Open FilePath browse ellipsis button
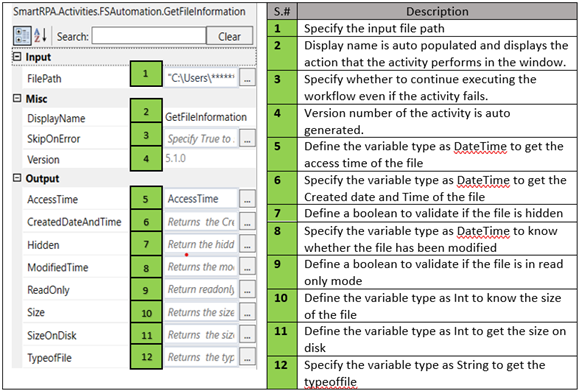This screenshot has height=391, width=582. coord(247,78)
